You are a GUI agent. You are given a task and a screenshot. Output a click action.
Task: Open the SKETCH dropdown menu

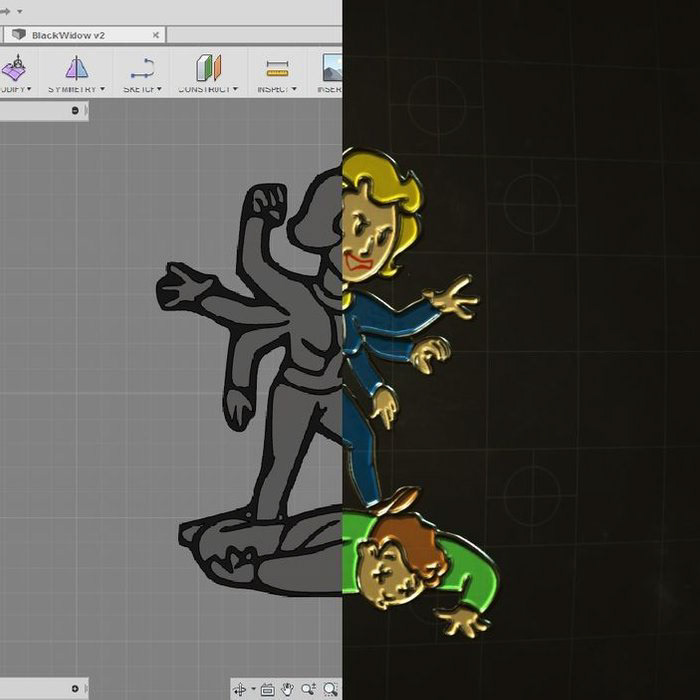[x=143, y=89]
